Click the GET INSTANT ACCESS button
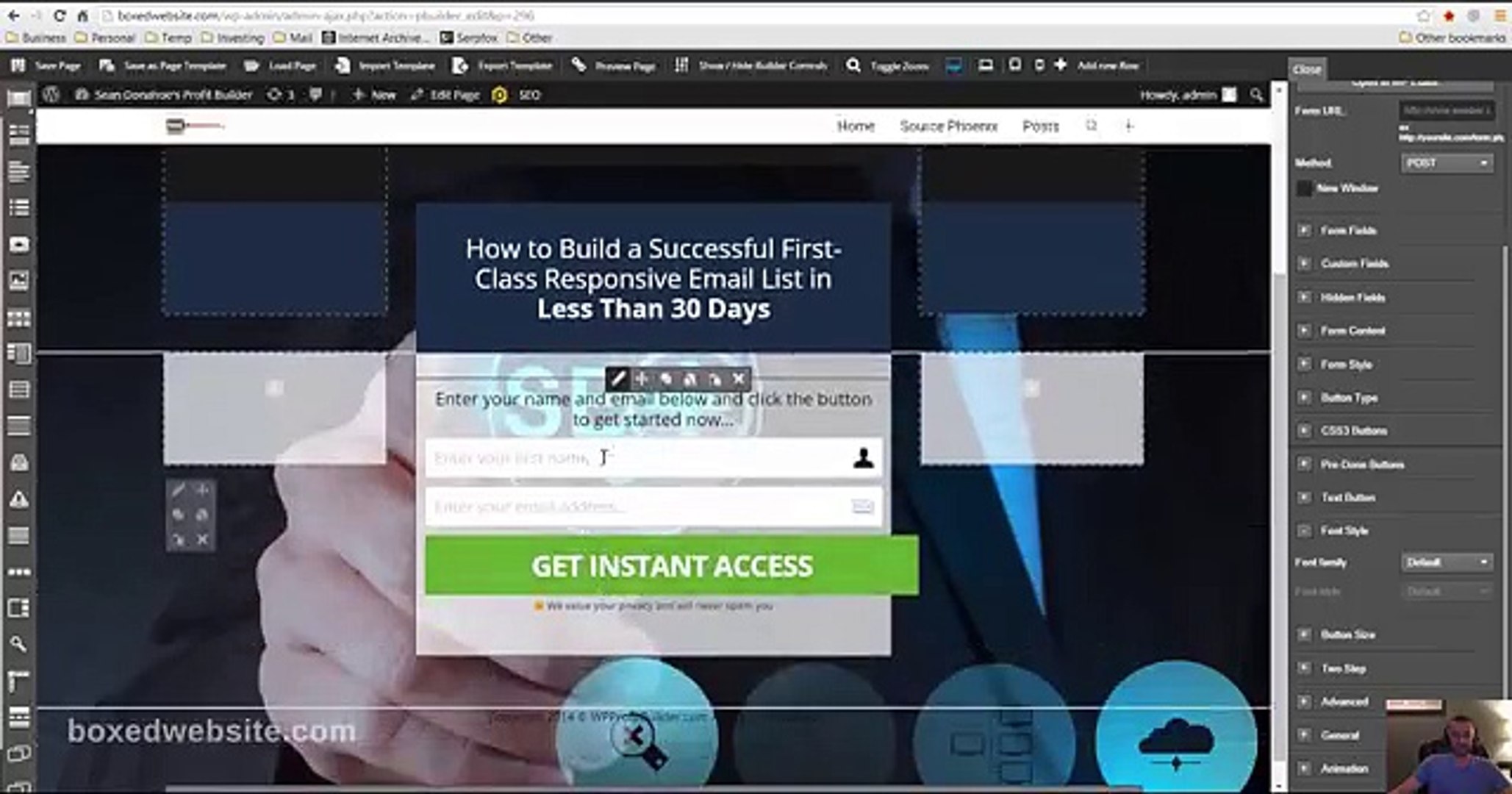The height and width of the screenshot is (794, 1512). click(x=670, y=565)
